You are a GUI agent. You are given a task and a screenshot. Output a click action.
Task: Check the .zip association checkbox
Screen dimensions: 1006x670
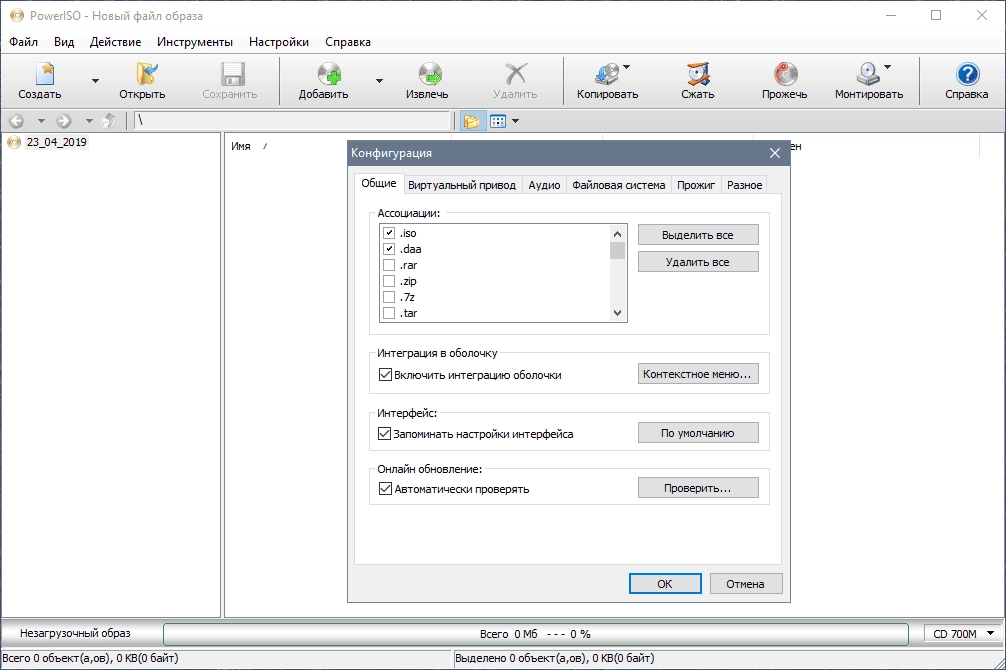[389, 281]
